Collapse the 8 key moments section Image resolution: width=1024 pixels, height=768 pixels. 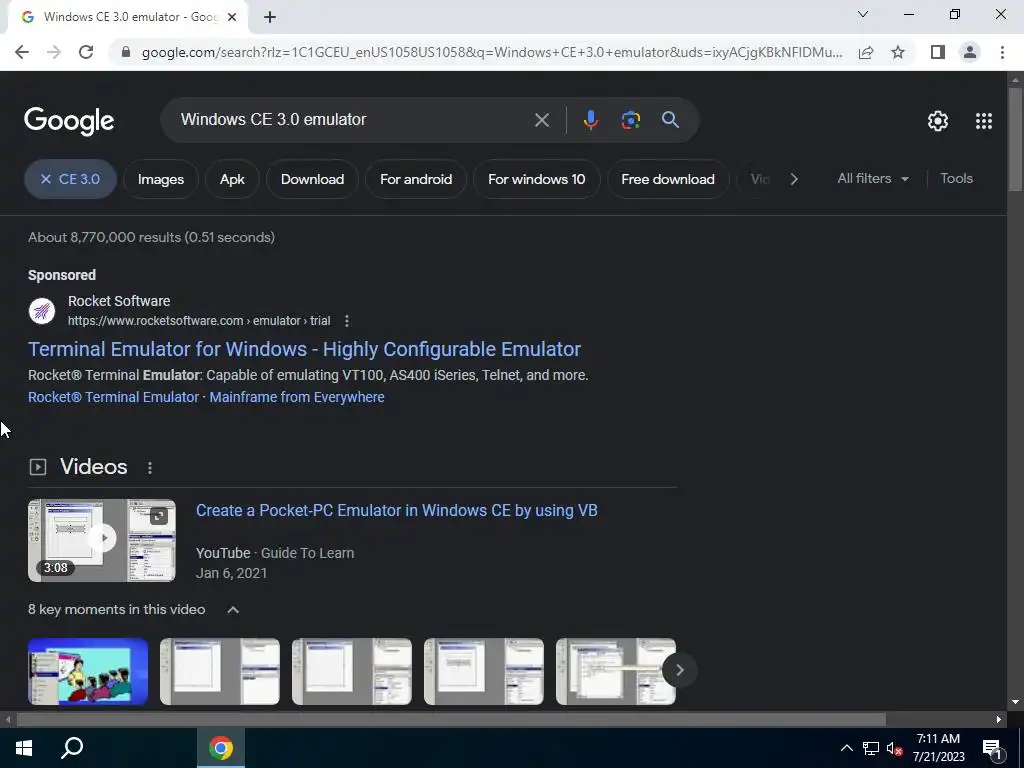[x=232, y=610]
